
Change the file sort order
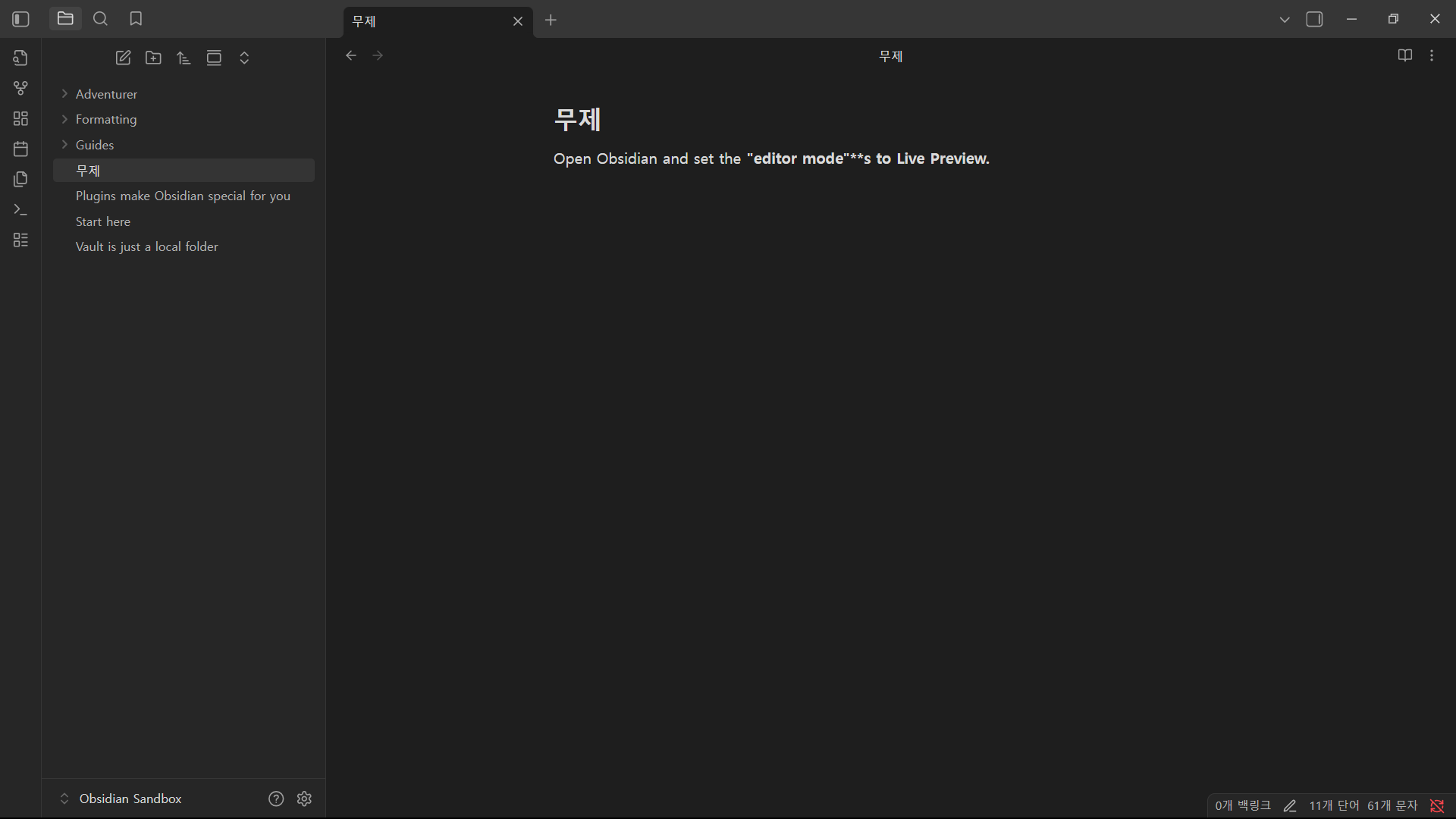click(x=184, y=58)
